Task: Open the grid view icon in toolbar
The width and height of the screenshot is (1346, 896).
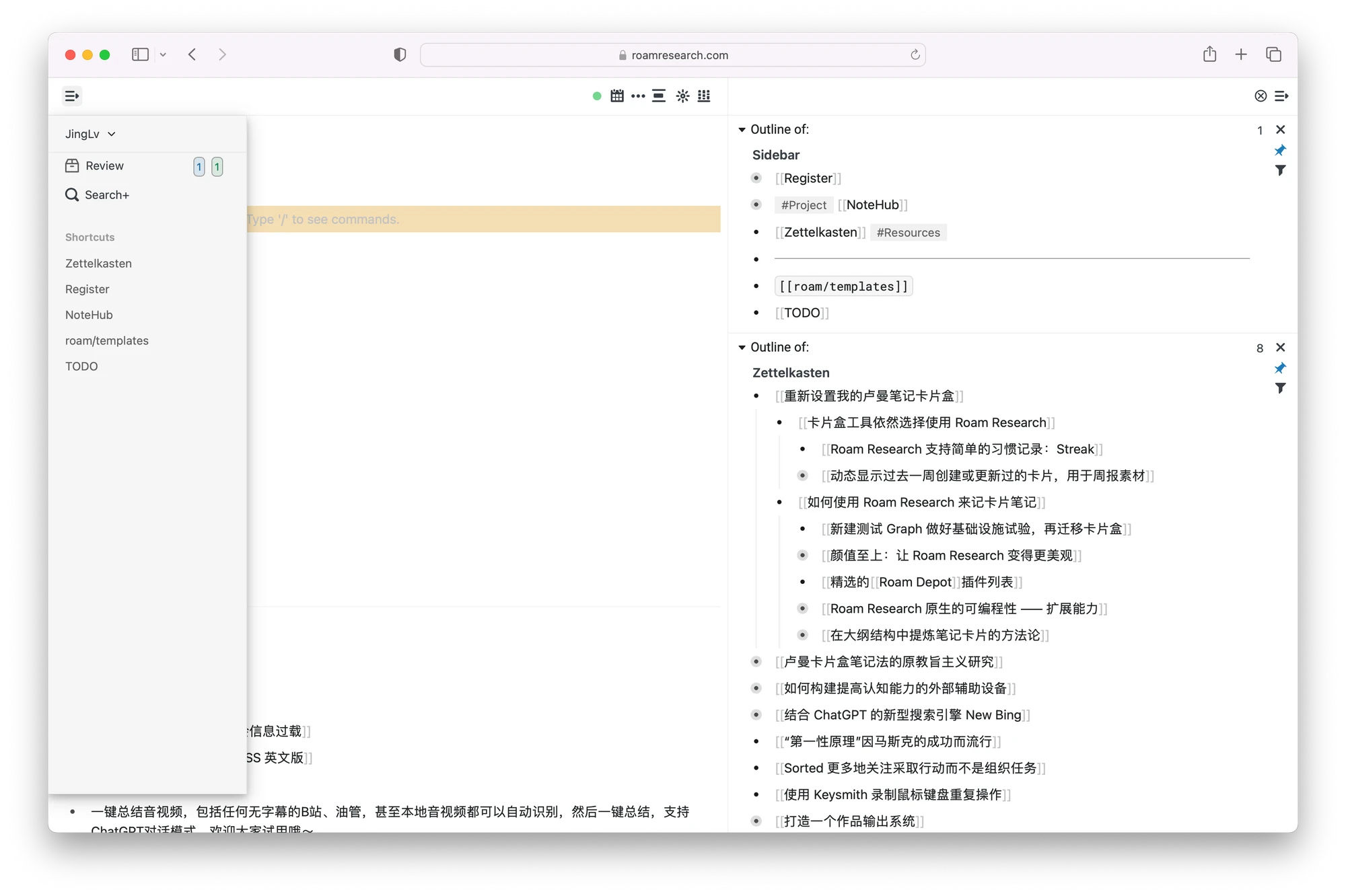Action: 704,96
